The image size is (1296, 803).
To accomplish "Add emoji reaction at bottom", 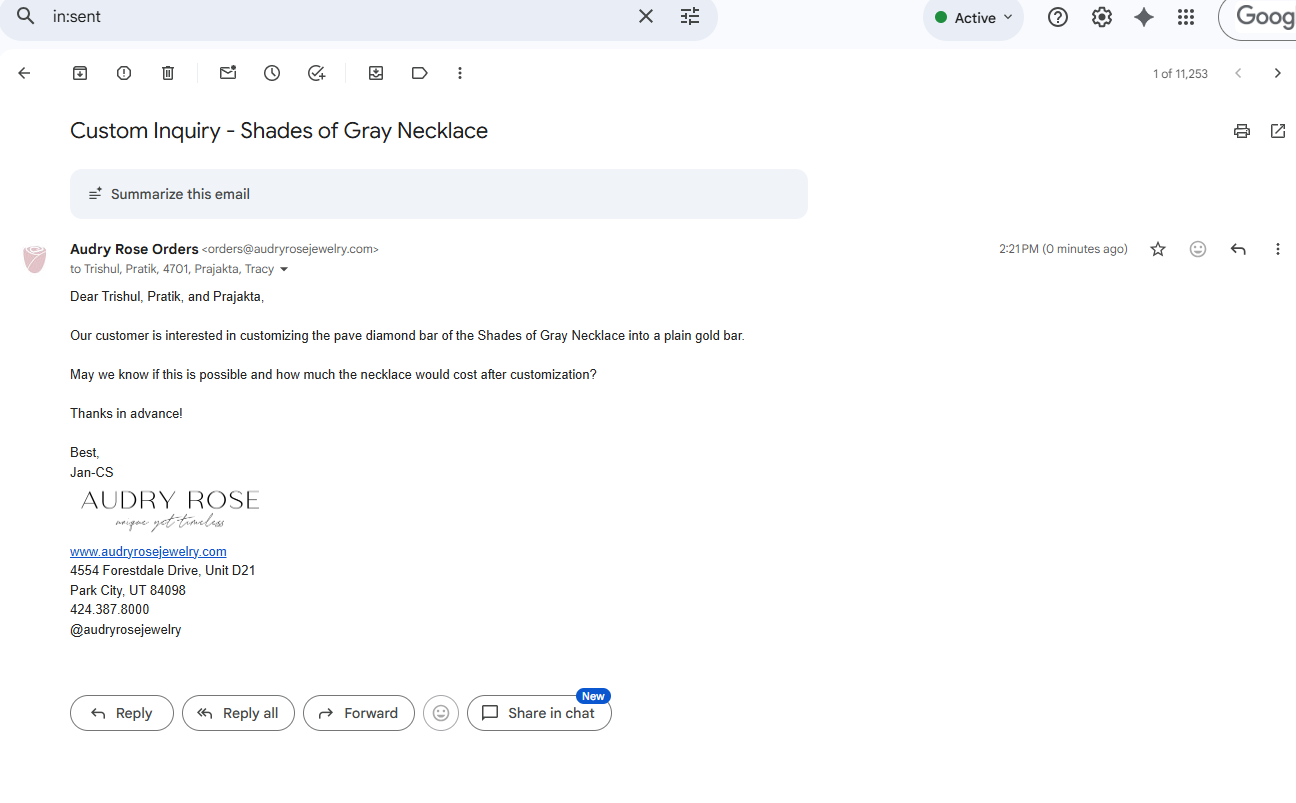I will 441,713.
